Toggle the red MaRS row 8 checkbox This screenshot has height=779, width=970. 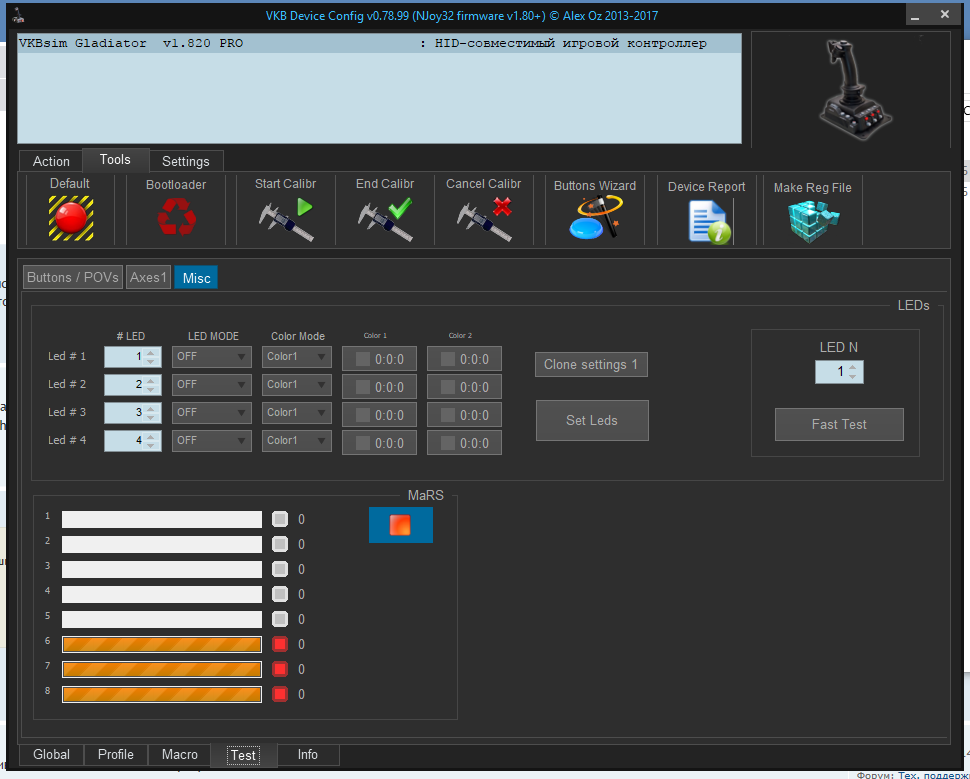click(x=280, y=694)
